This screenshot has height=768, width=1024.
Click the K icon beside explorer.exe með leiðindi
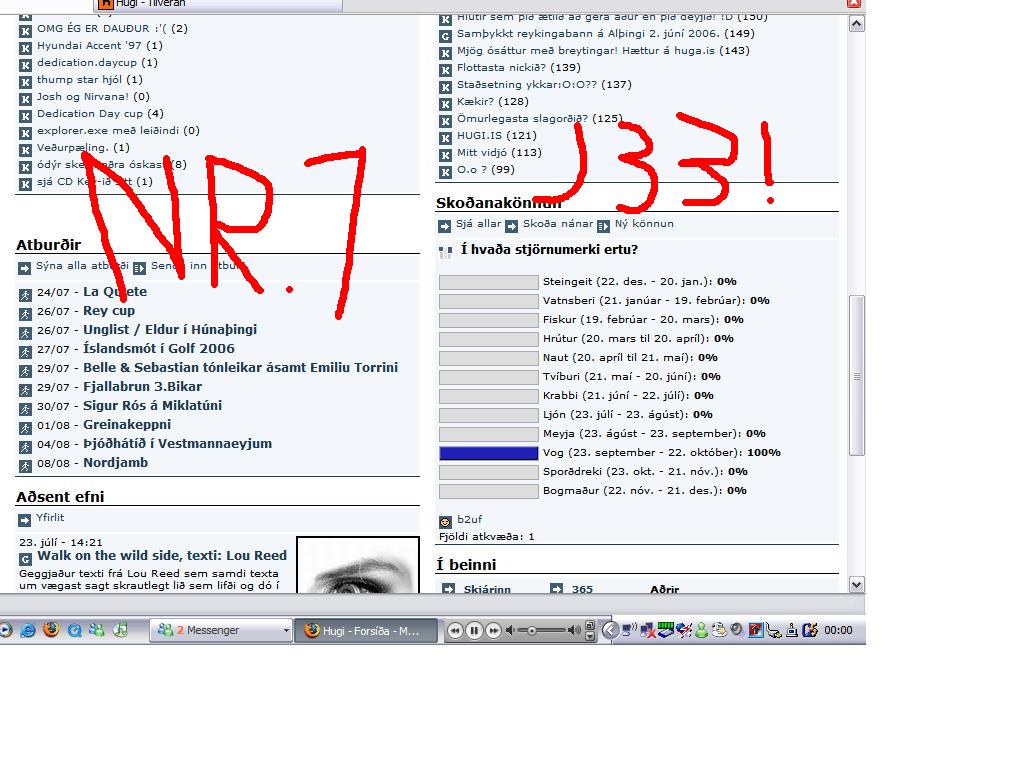25,133
